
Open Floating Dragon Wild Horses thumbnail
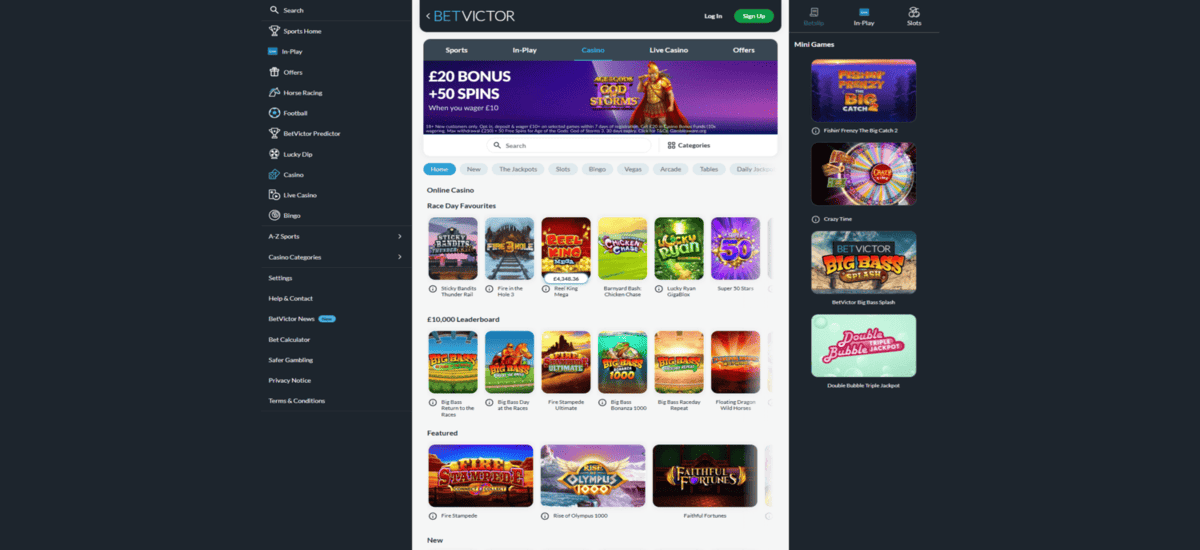(735, 362)
